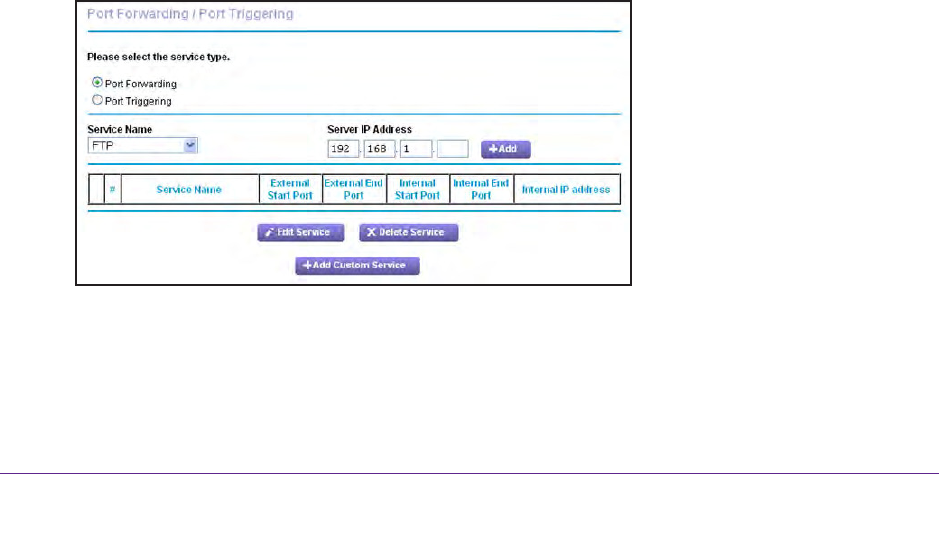Open the Service Name dropdown showing FTP
Viewport: 939px width, 543px height.
pyautogui.click(x=143, y=145)
